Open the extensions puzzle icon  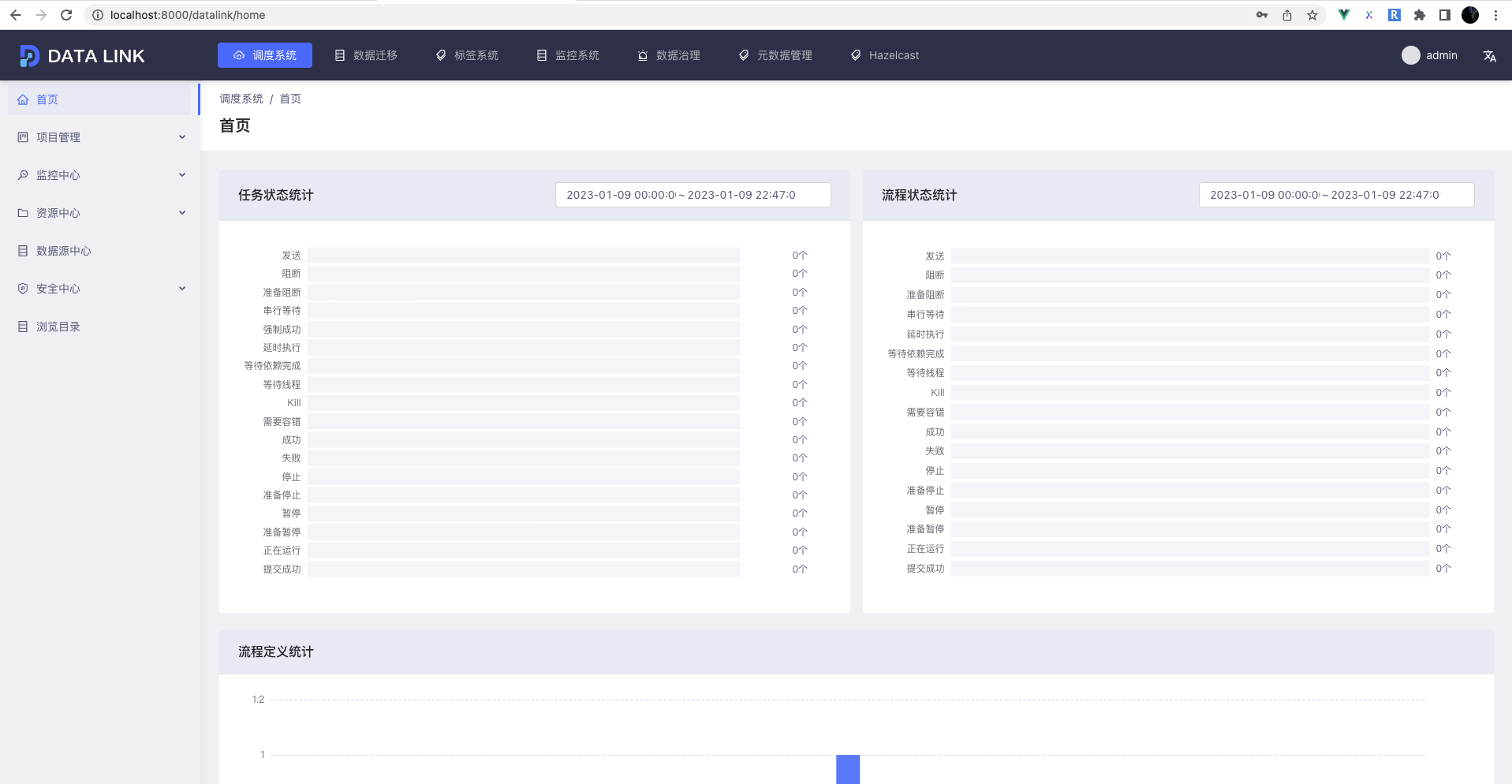[1420, 15]
